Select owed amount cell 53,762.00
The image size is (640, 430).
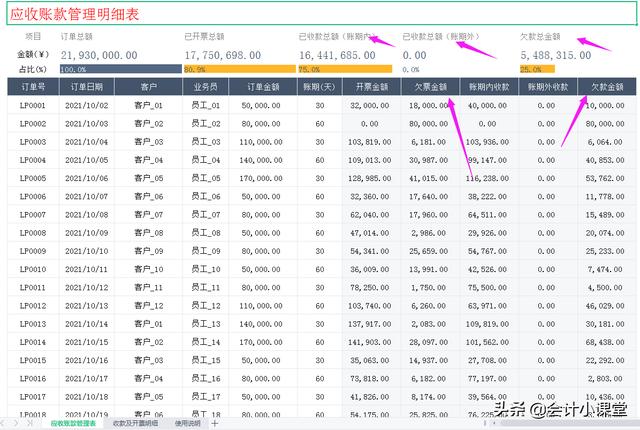605,178
